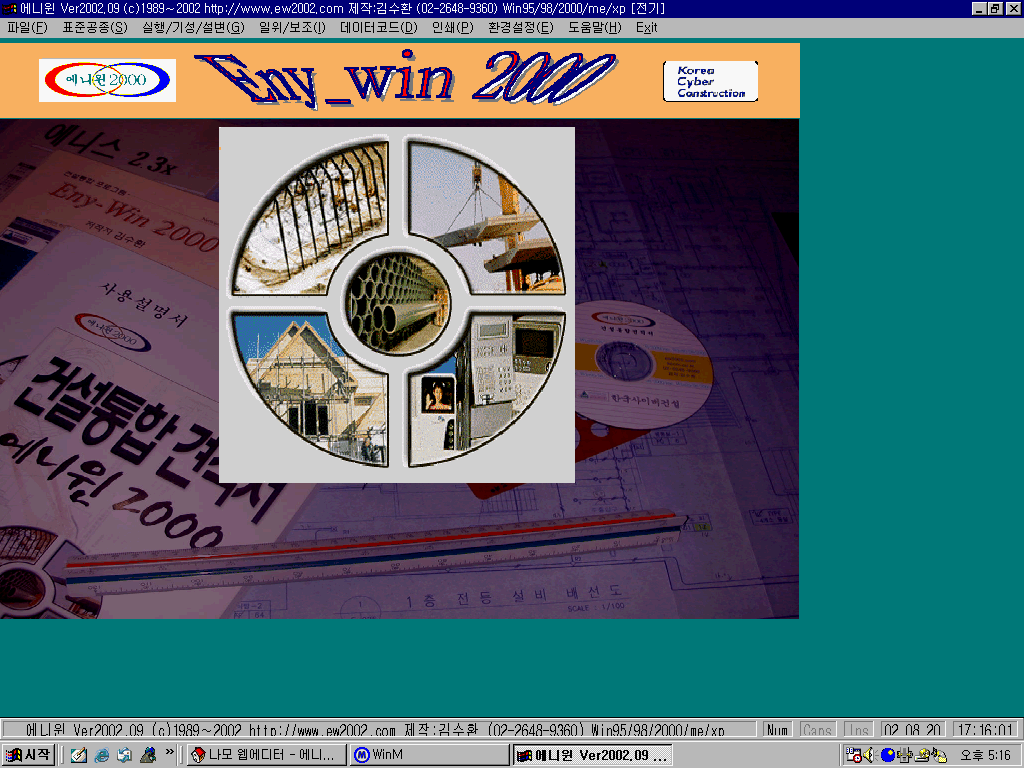1024x768 pixels.
Task: Click the Korea Cyber Construction badge
Action: [711, 81]
